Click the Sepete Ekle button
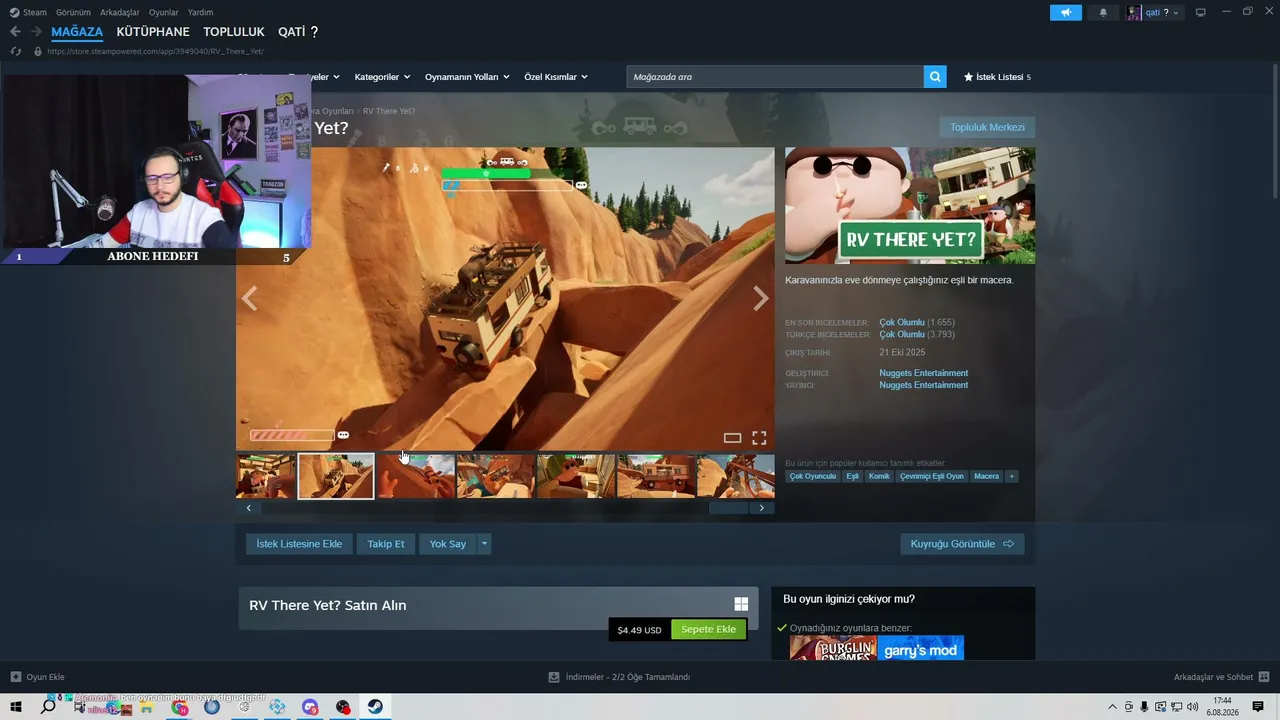 pyautogui.click(x=709, y=629)
